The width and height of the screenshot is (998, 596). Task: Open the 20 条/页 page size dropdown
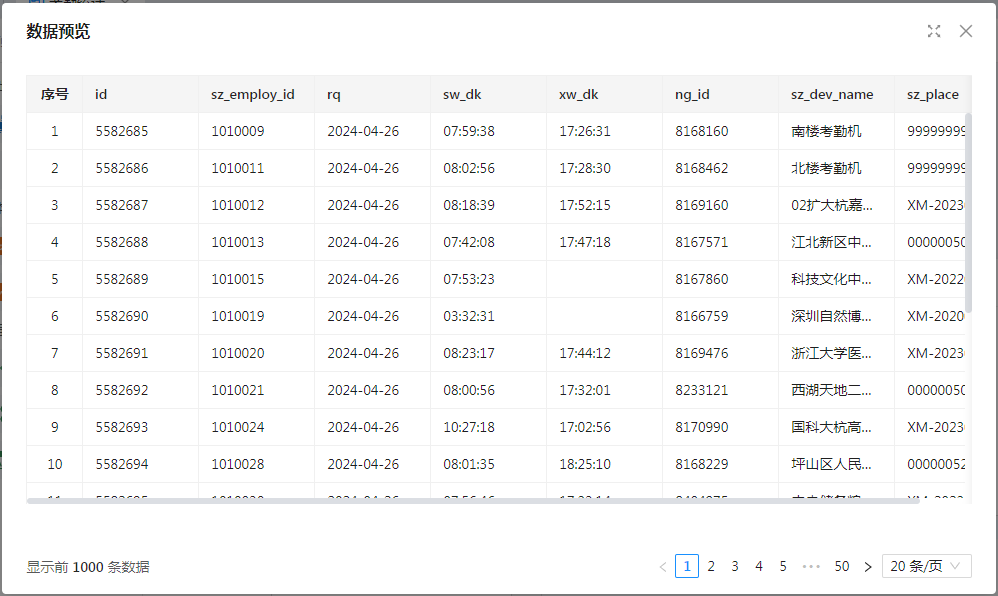tap(926, 566)
